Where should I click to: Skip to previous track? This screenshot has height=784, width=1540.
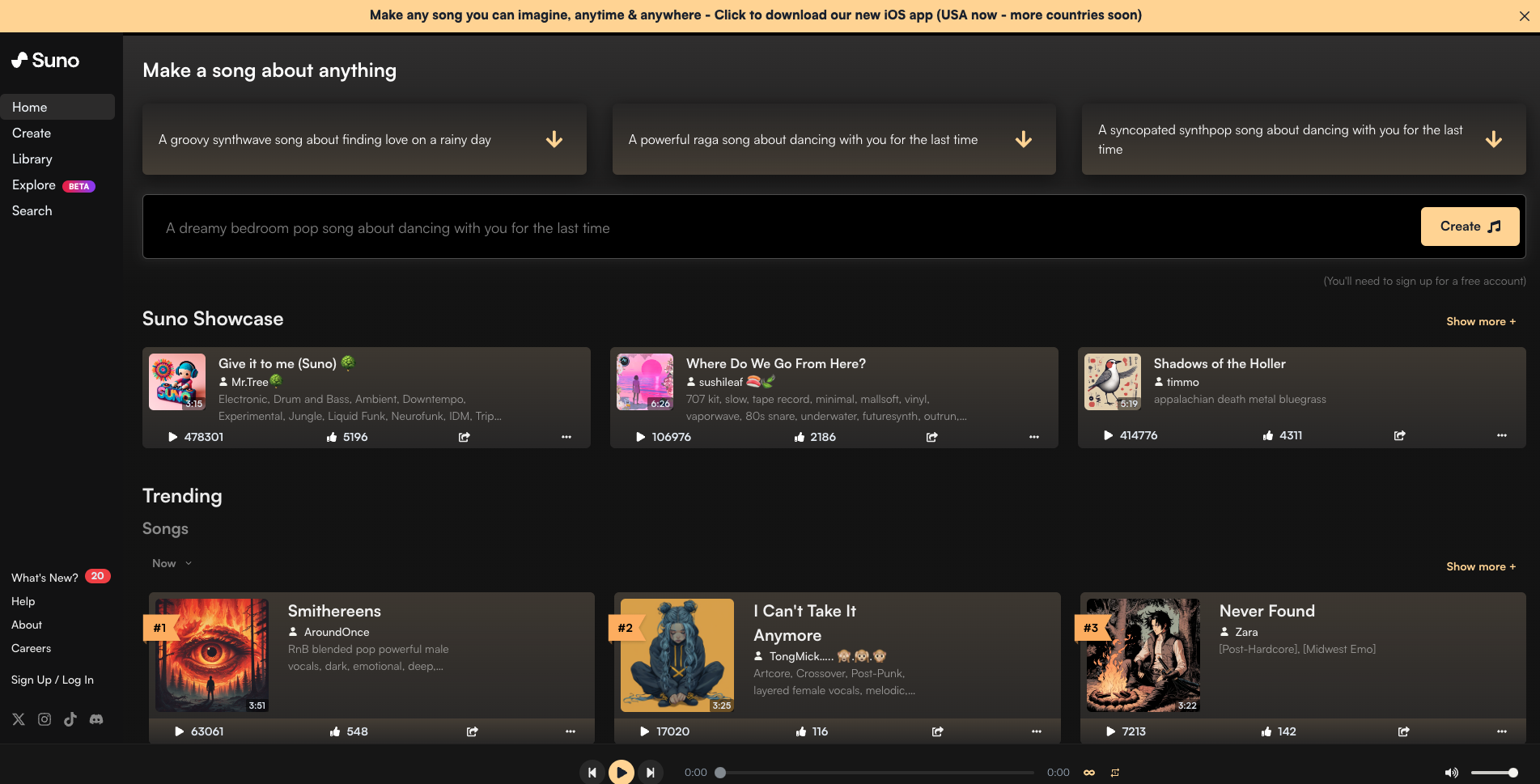(x=592, y=773)
